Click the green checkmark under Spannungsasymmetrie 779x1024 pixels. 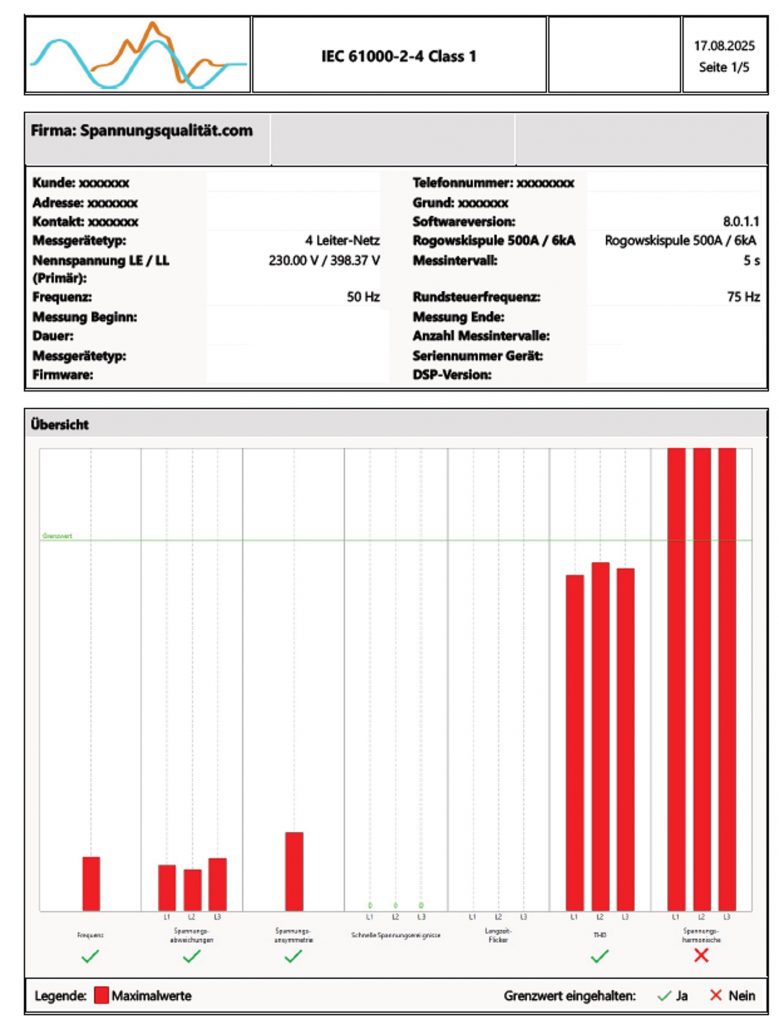(x=293, y=956)
